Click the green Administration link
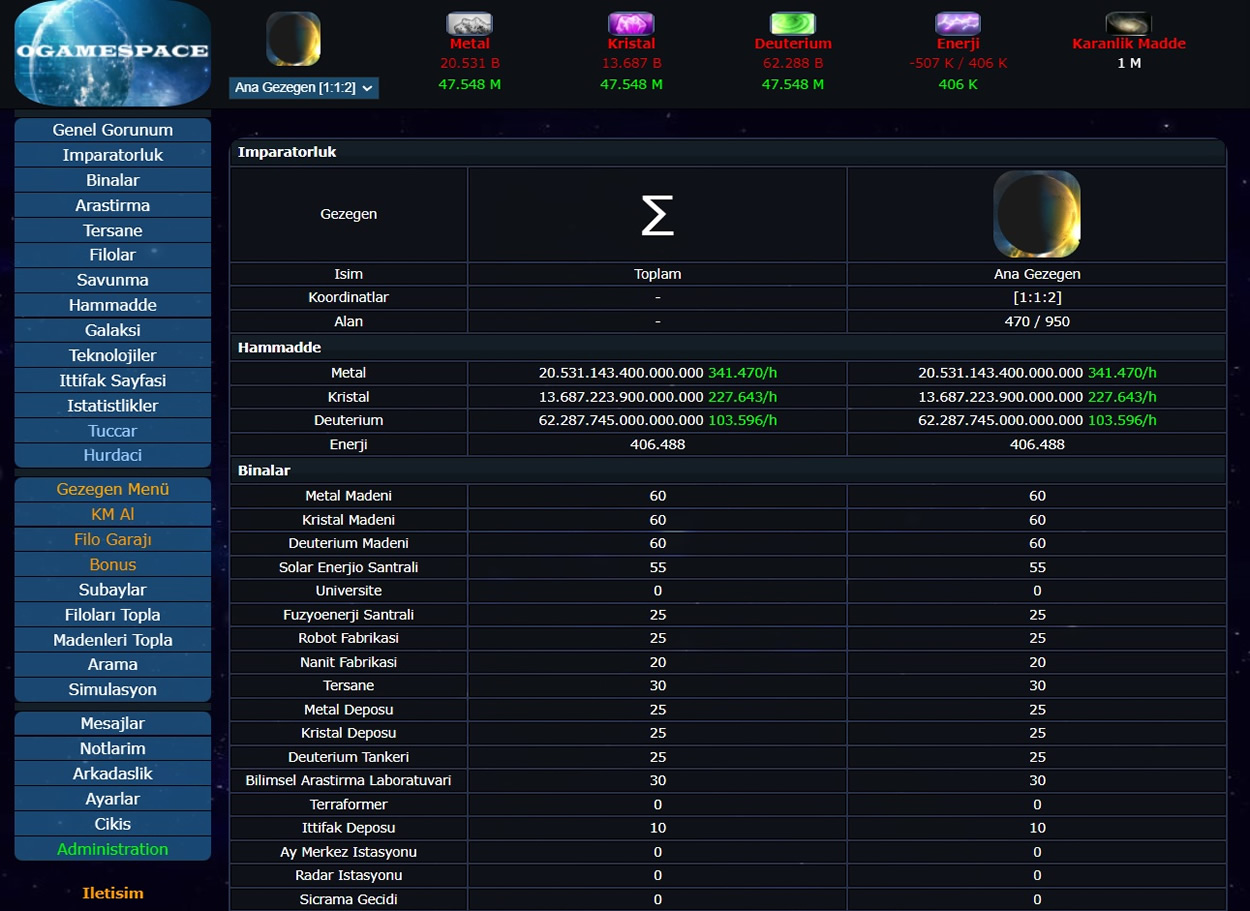The height and width of the screenshot is (911, 1250). (112, 849)
